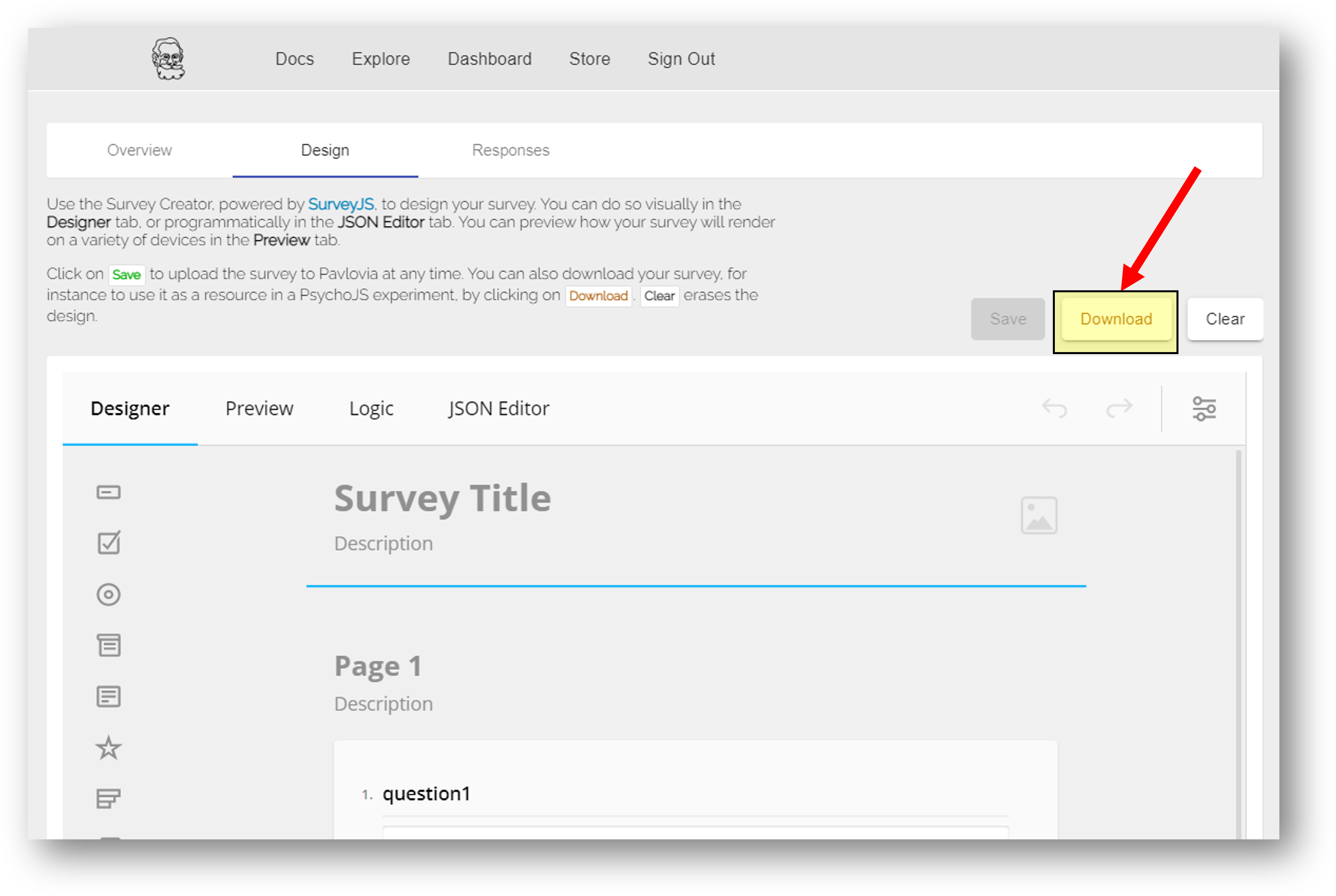Viewport: 1336px width, 896px height.
Task: Add a single-line text input question
Action: 108,492
